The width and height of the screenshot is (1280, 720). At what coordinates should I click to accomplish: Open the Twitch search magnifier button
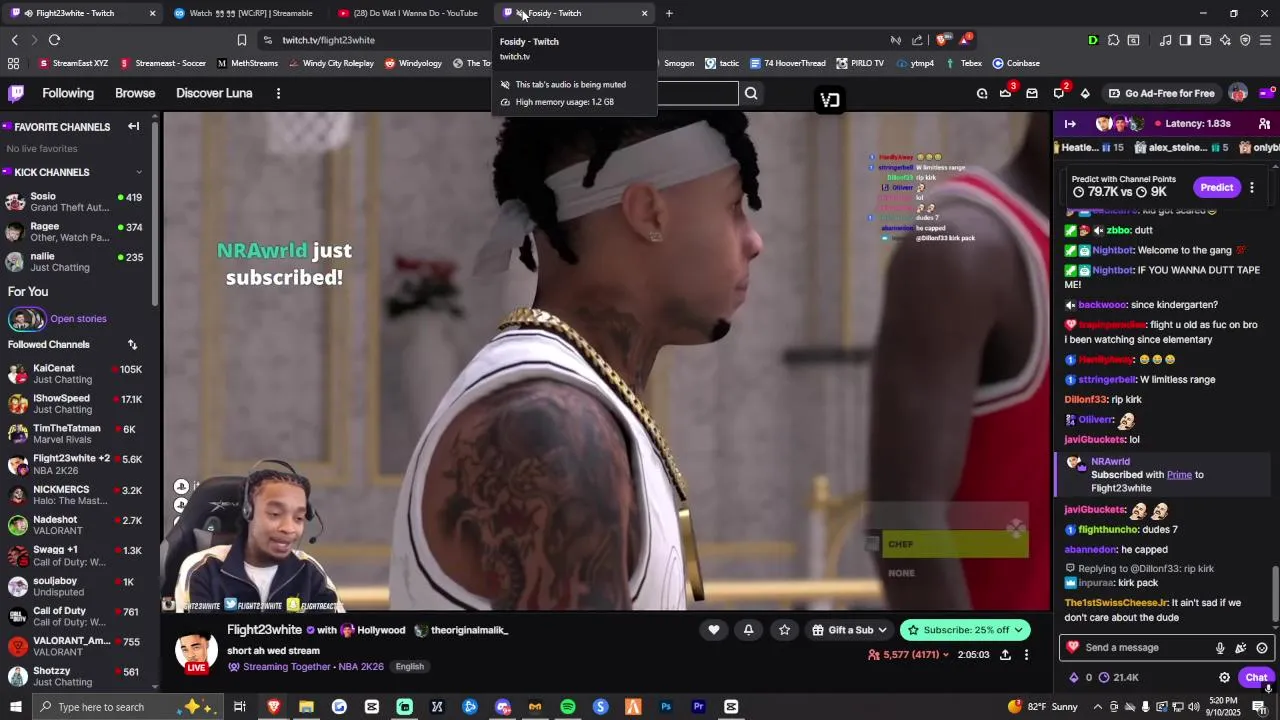751,93
